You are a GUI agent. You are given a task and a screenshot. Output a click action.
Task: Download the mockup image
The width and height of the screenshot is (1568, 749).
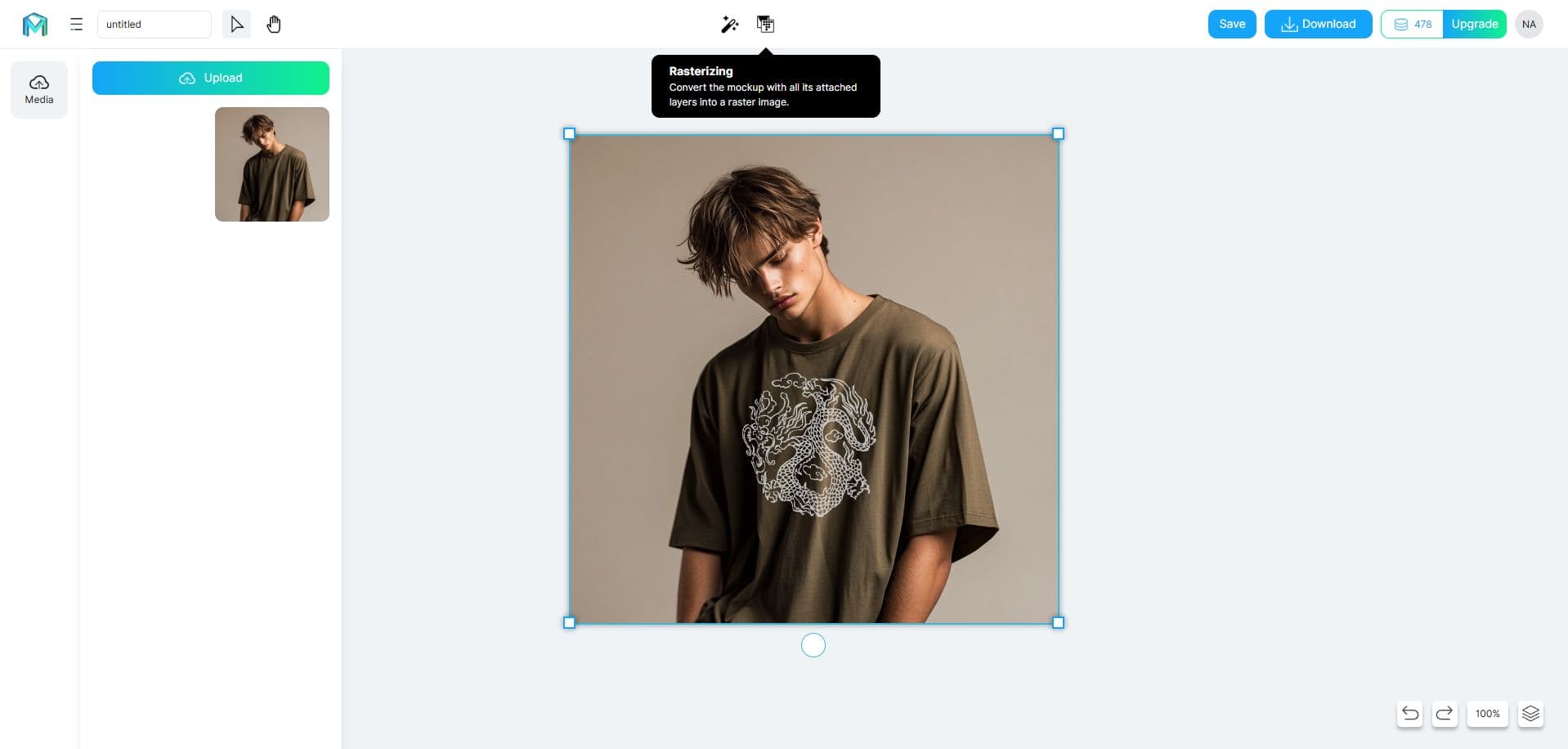(x=1318, y=24)
